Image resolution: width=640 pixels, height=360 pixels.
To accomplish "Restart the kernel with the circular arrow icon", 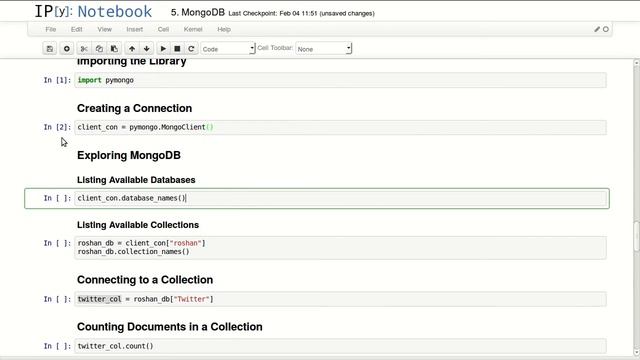I will 191,49.
